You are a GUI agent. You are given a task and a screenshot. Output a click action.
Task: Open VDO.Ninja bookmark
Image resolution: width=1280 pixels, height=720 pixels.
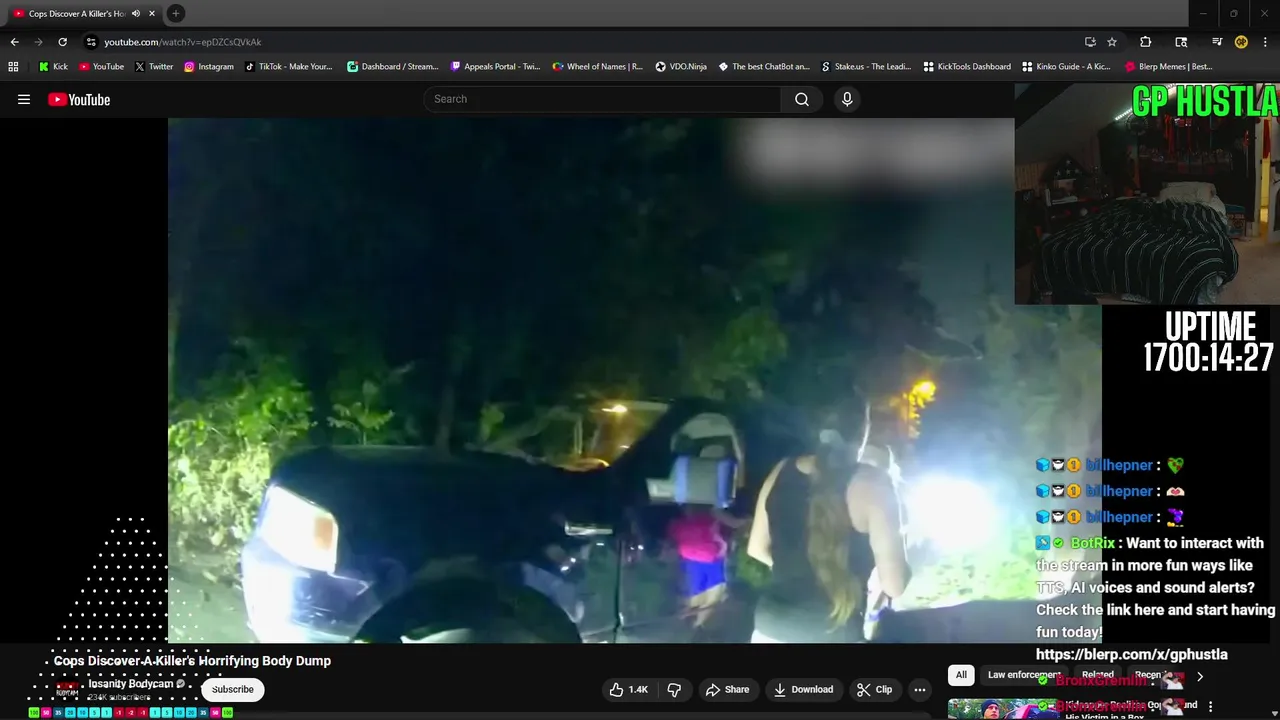click(681, 67)
